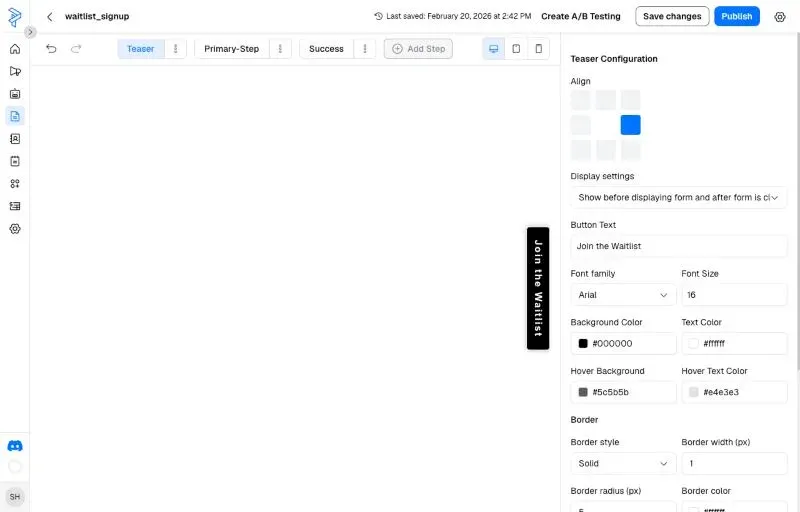Screen dimensions: 800x512
Task: Click the Background Color black swatch
Action: click(x=583, y=344)
